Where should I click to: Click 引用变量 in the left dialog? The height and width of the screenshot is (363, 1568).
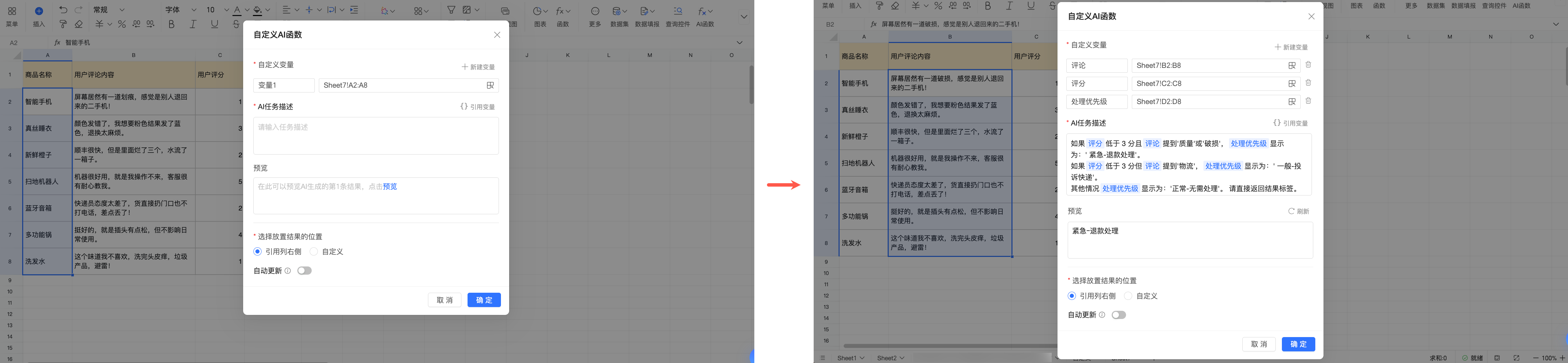point(478,106)
